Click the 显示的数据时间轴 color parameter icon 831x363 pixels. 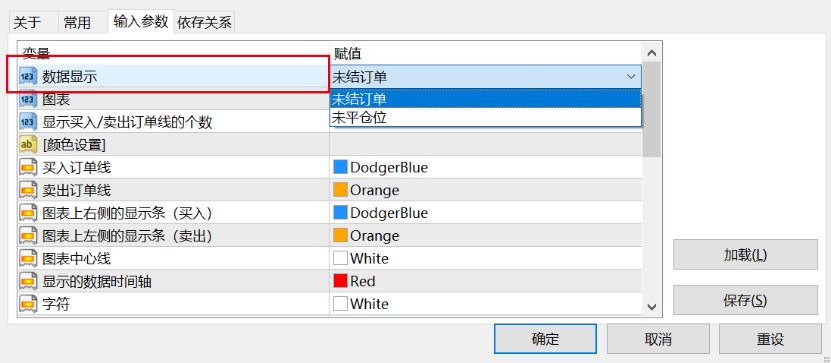[28, 281]
